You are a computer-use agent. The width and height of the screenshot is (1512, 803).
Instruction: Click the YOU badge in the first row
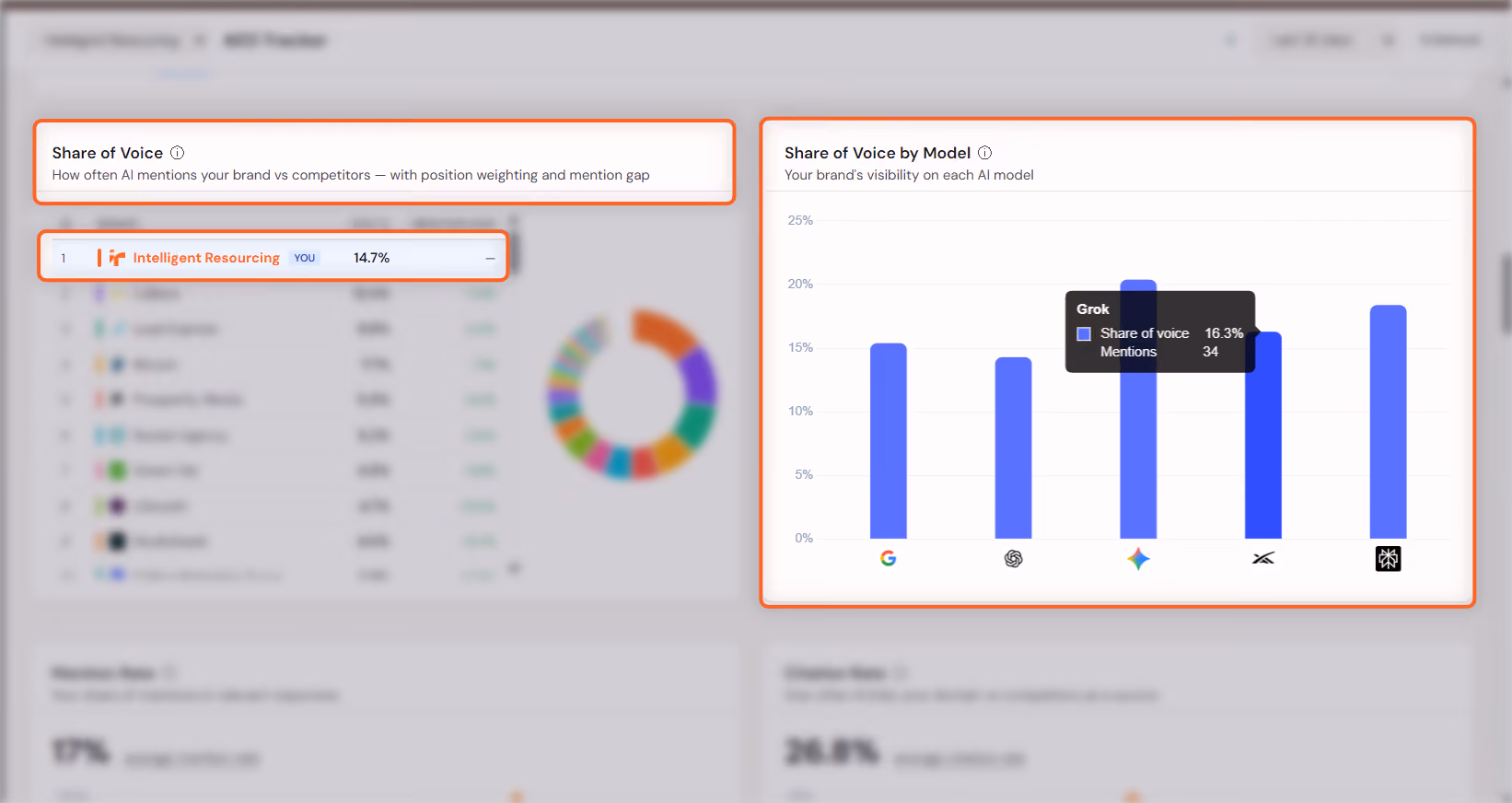pos(305,258)
